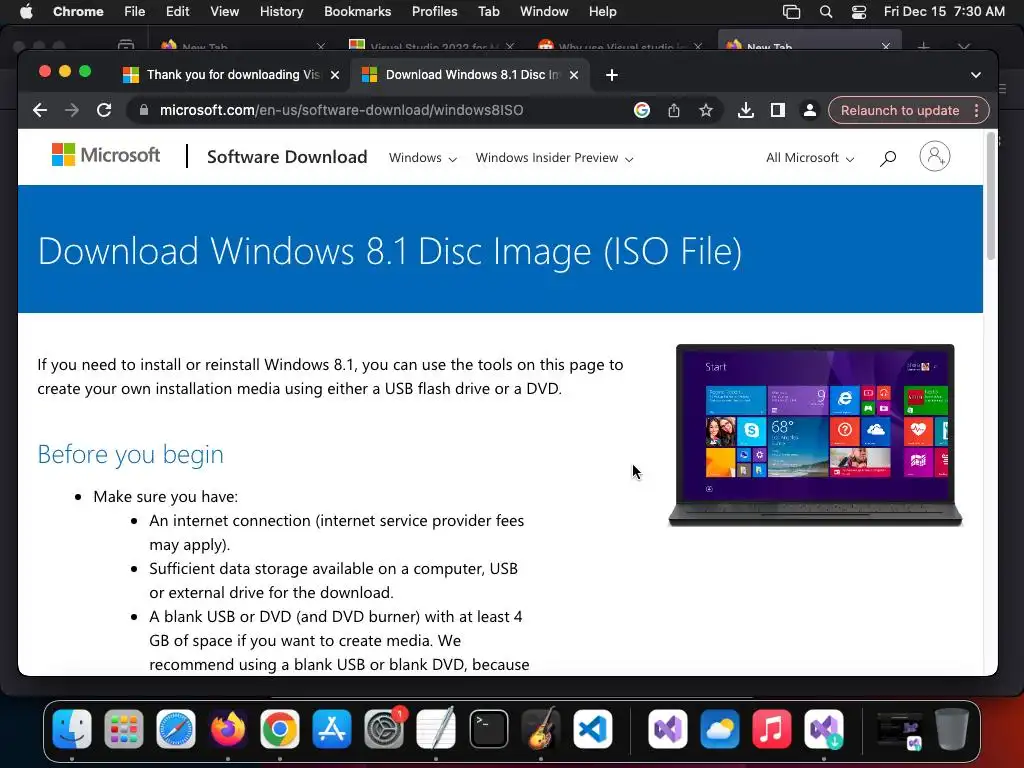Click the date and time in menu bar
This screenshot has width=1024, height=768.
[x=944, y=12]
